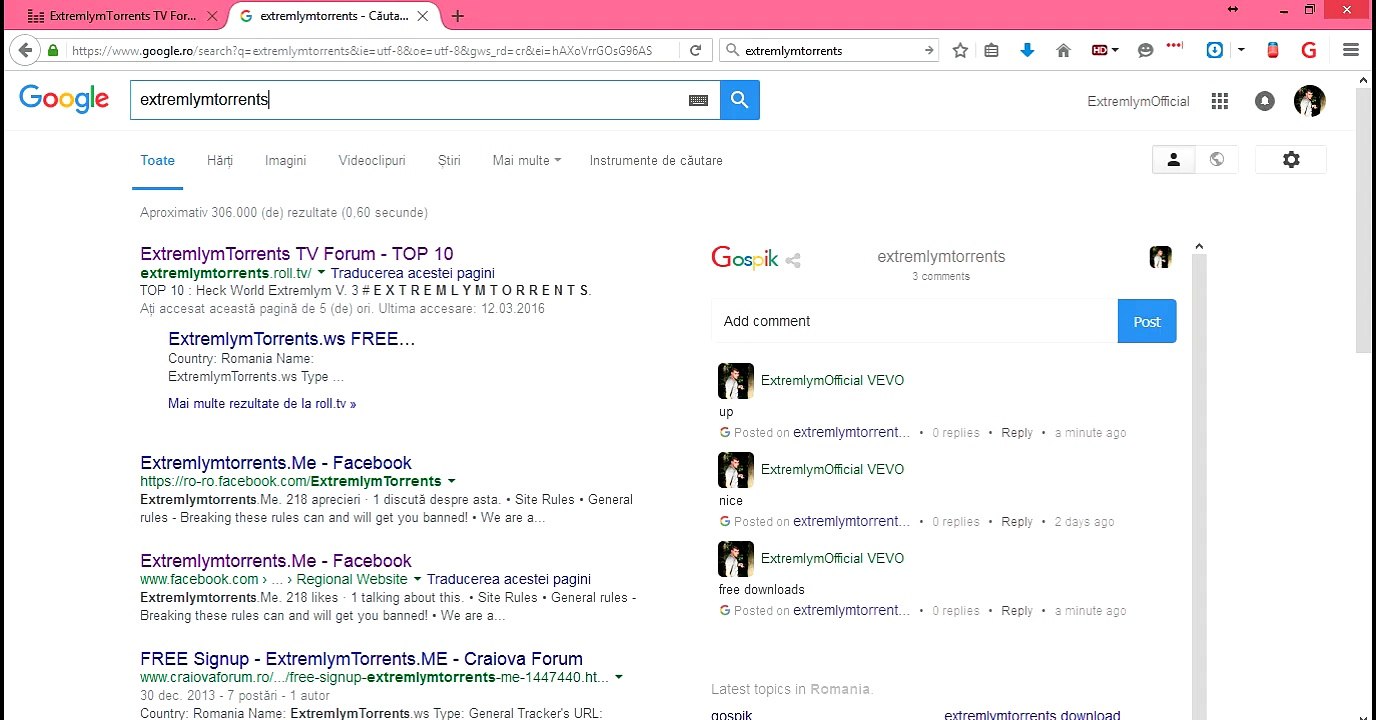Open the Firefox hamburger menu
Image resolution: width=1376 pixels, height=720 pixels.
[x=1351, y=50]
